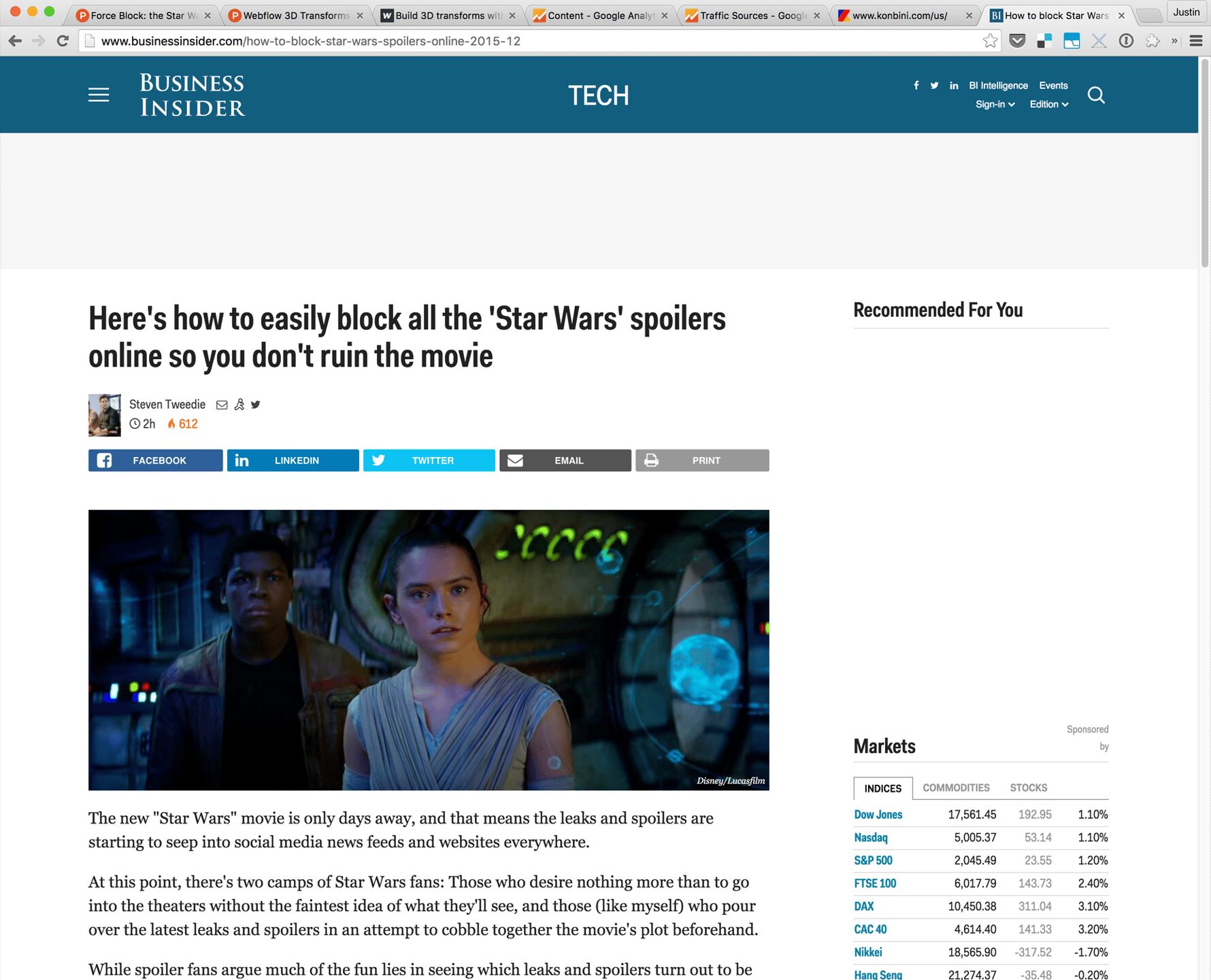Open author's Twitter profile icon
This screenshot has width=1211, height=980.
[x=256, y=405]
